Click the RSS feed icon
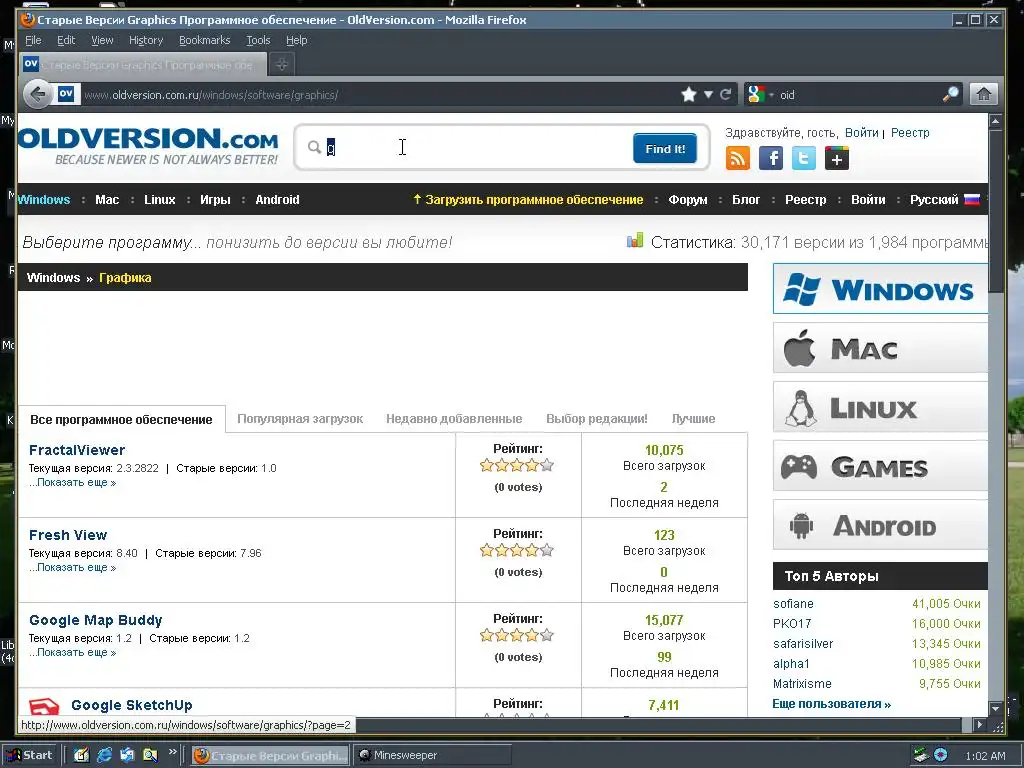Viewport: 1024px width, 768px height. tap(737, 158)
